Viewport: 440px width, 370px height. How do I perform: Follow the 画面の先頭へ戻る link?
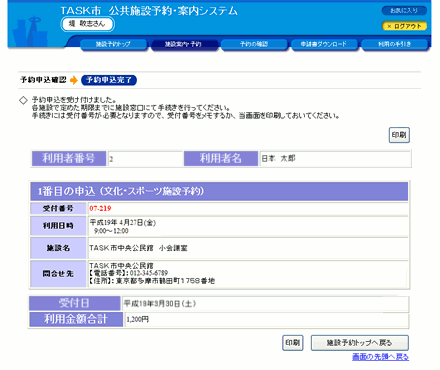click(380, 357)
